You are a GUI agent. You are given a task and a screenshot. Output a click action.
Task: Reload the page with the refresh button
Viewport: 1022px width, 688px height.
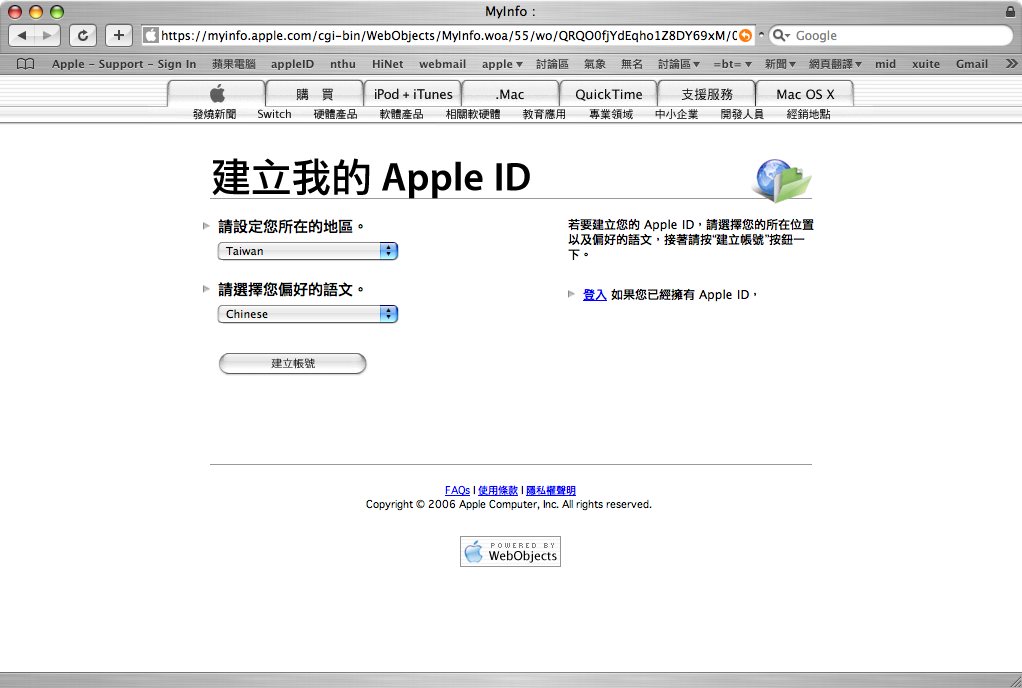pos(83,35)
